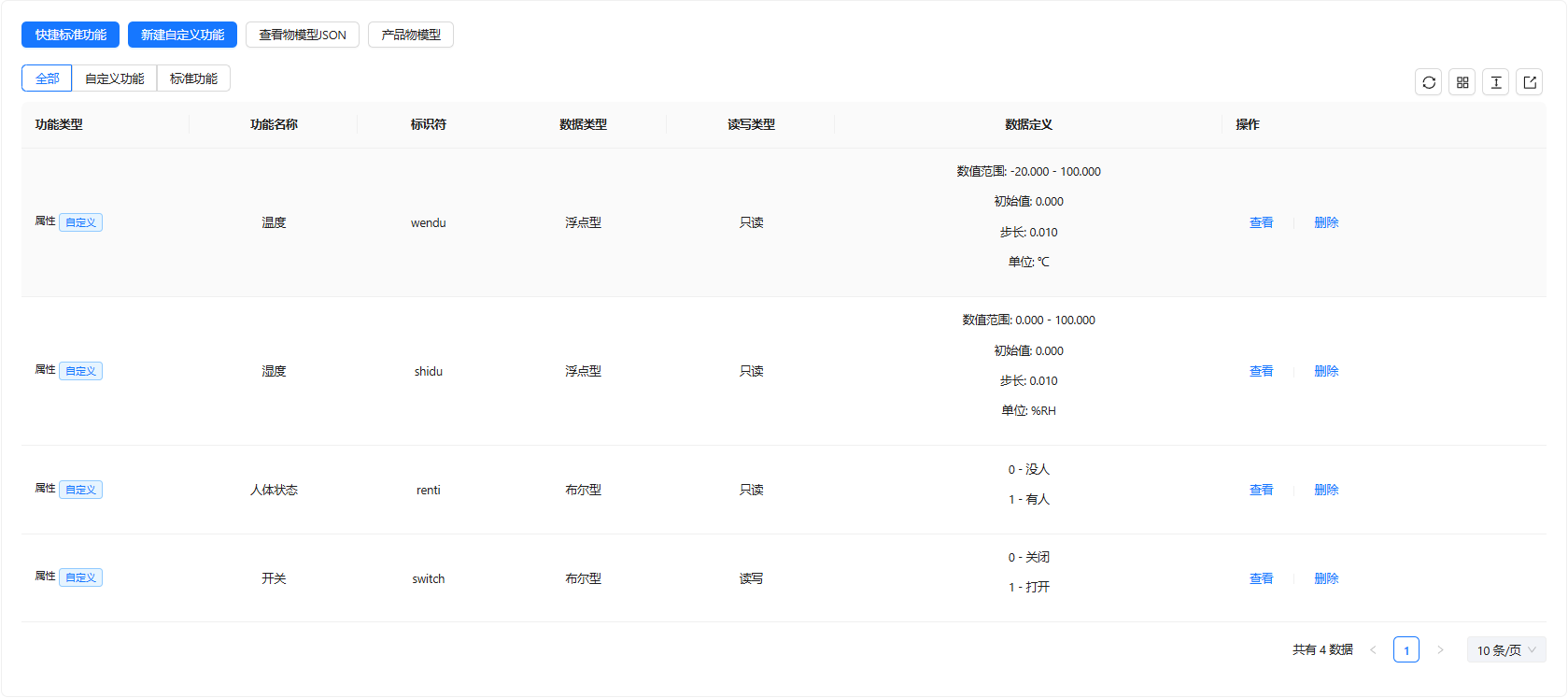
Task: Open the 10 条/页 page size dropdown
Action: point(1505,649)
